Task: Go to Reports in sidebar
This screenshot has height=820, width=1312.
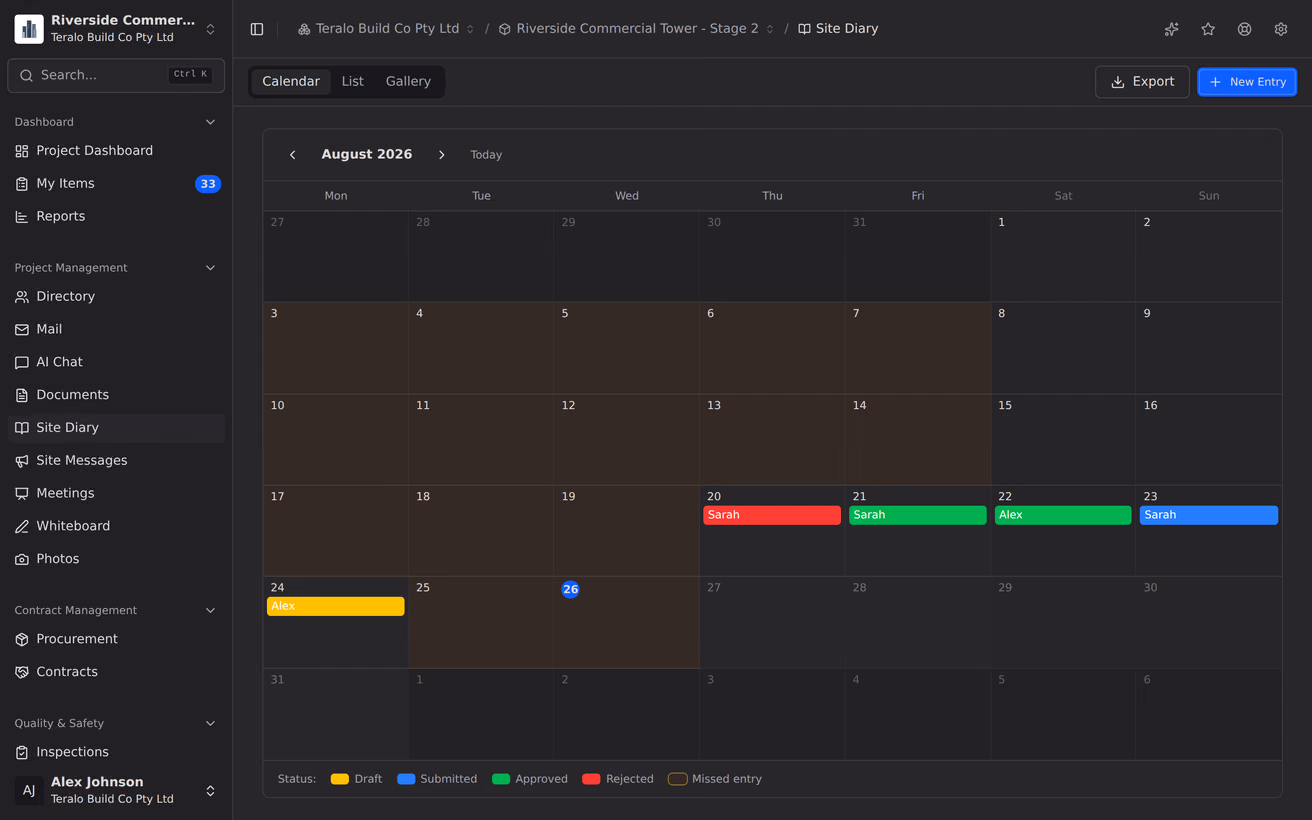Action: (116, 216)
